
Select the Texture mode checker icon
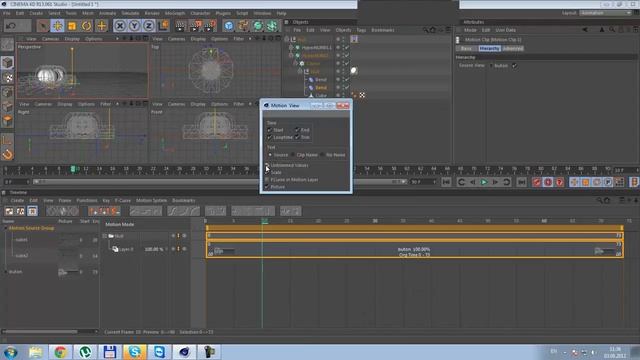pos(7,77)
